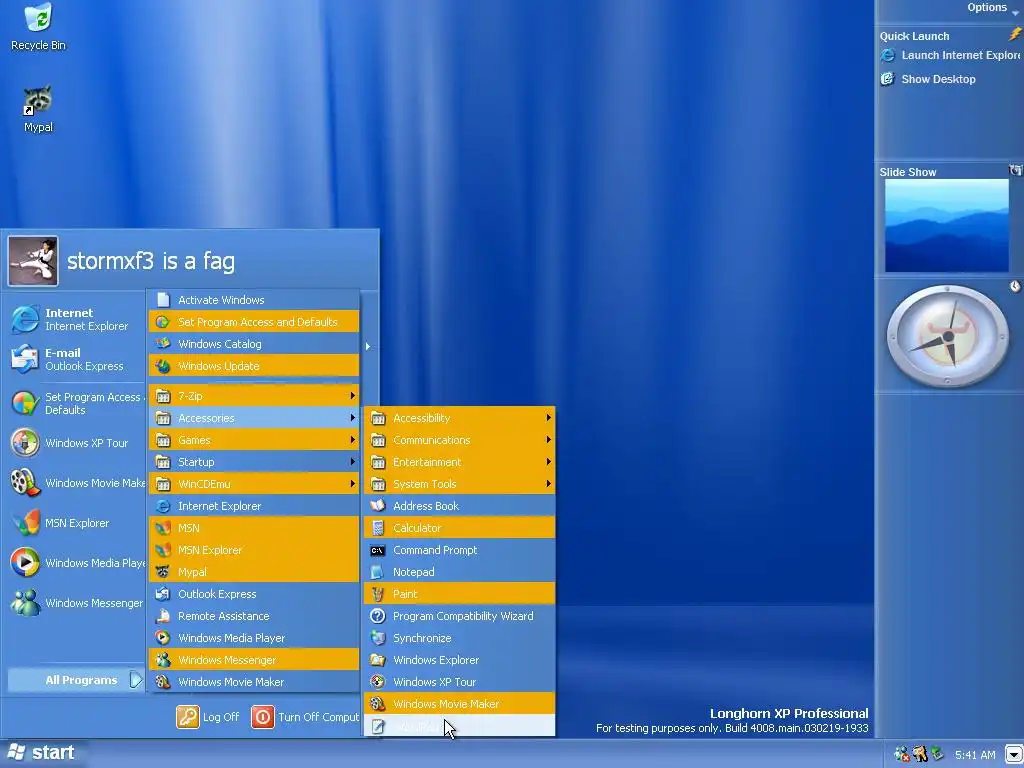Click the user account picture
The height and width of the screenshot is (768, 1024).
pos(33,261)
